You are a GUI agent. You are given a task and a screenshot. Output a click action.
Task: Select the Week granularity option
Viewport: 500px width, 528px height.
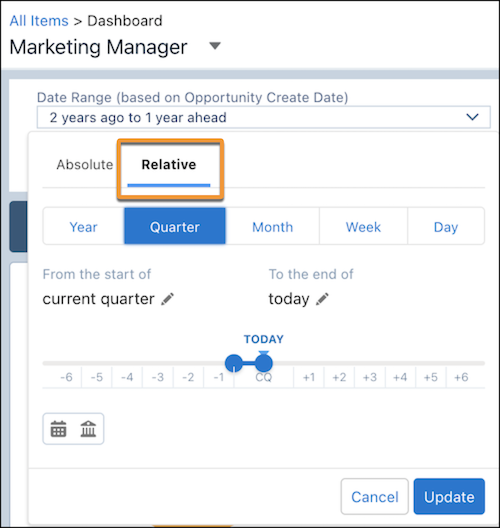click(363, 227)
